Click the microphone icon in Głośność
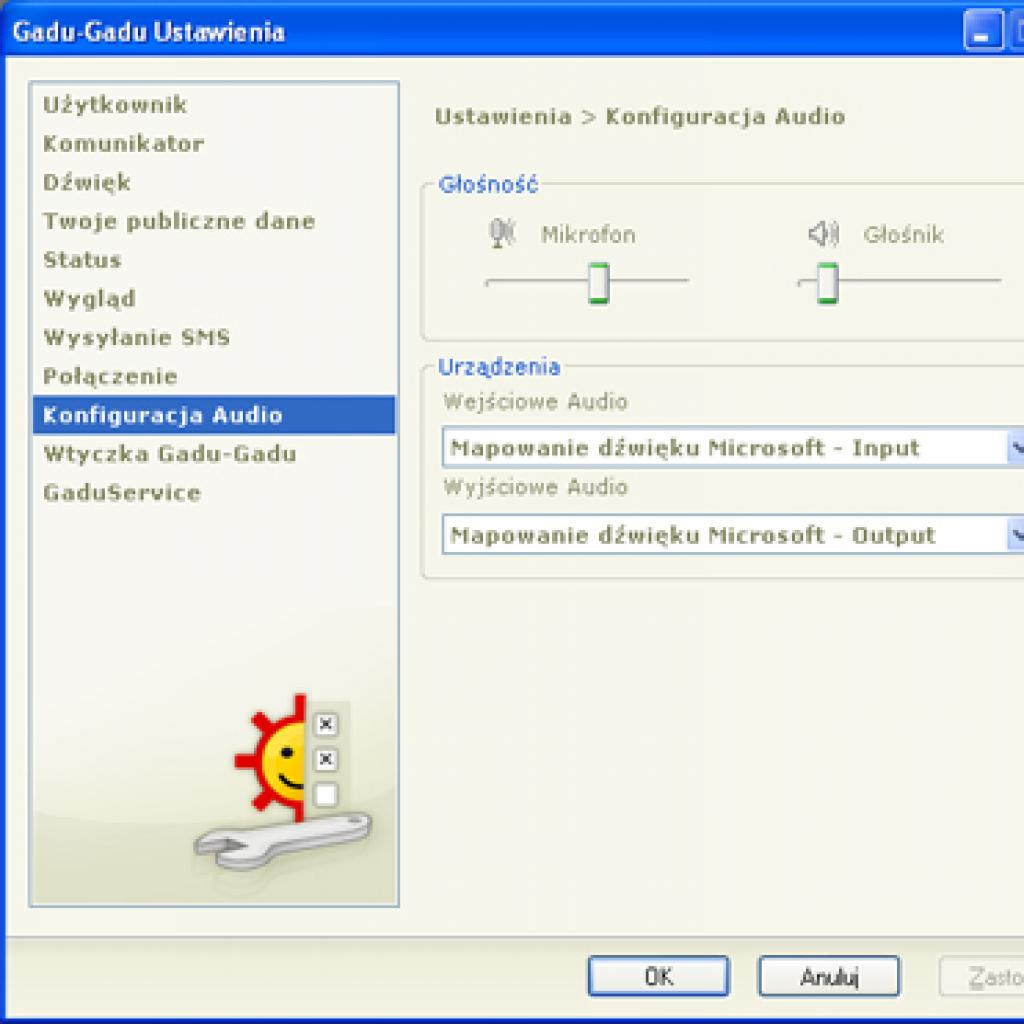 pos(502,233)
